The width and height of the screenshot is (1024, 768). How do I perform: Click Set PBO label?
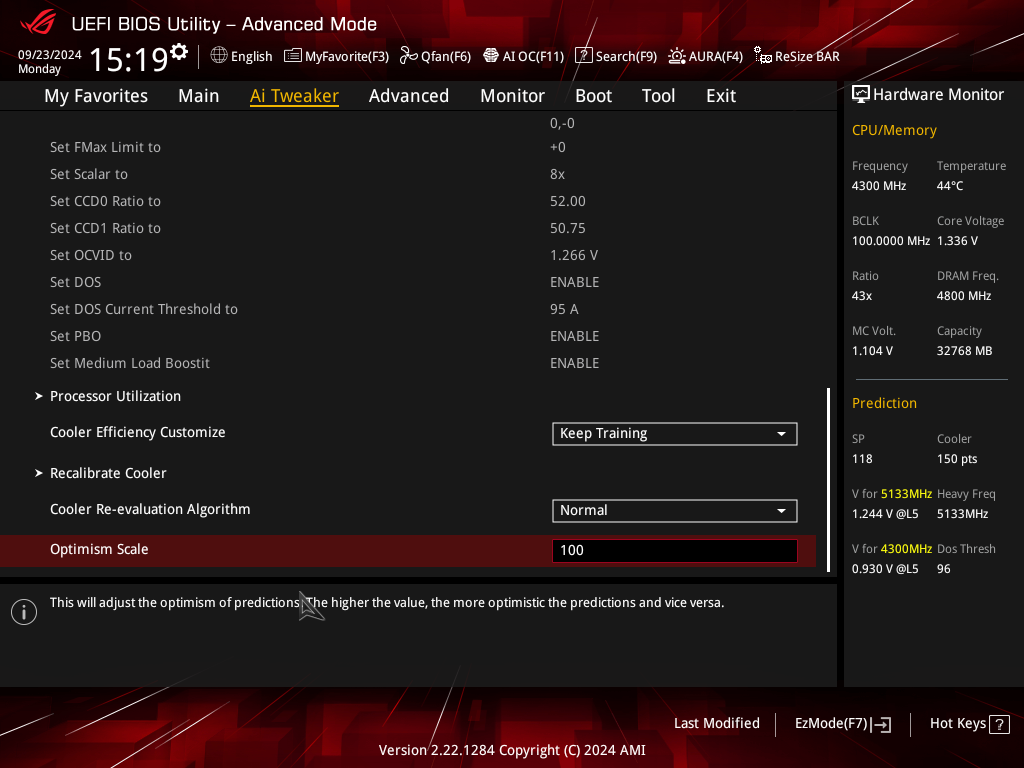pos(75,336)
